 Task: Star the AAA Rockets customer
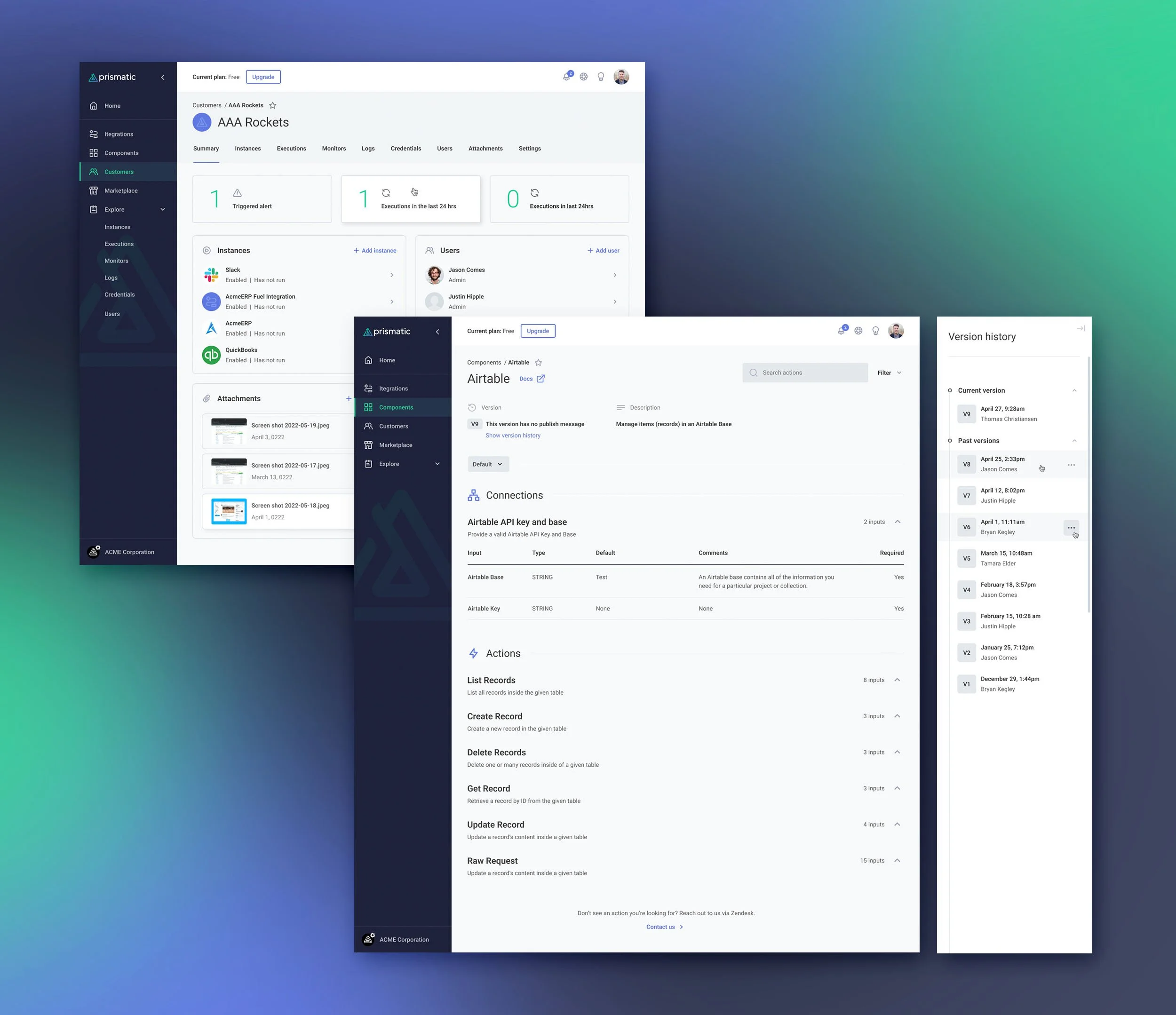pos(272,105)
